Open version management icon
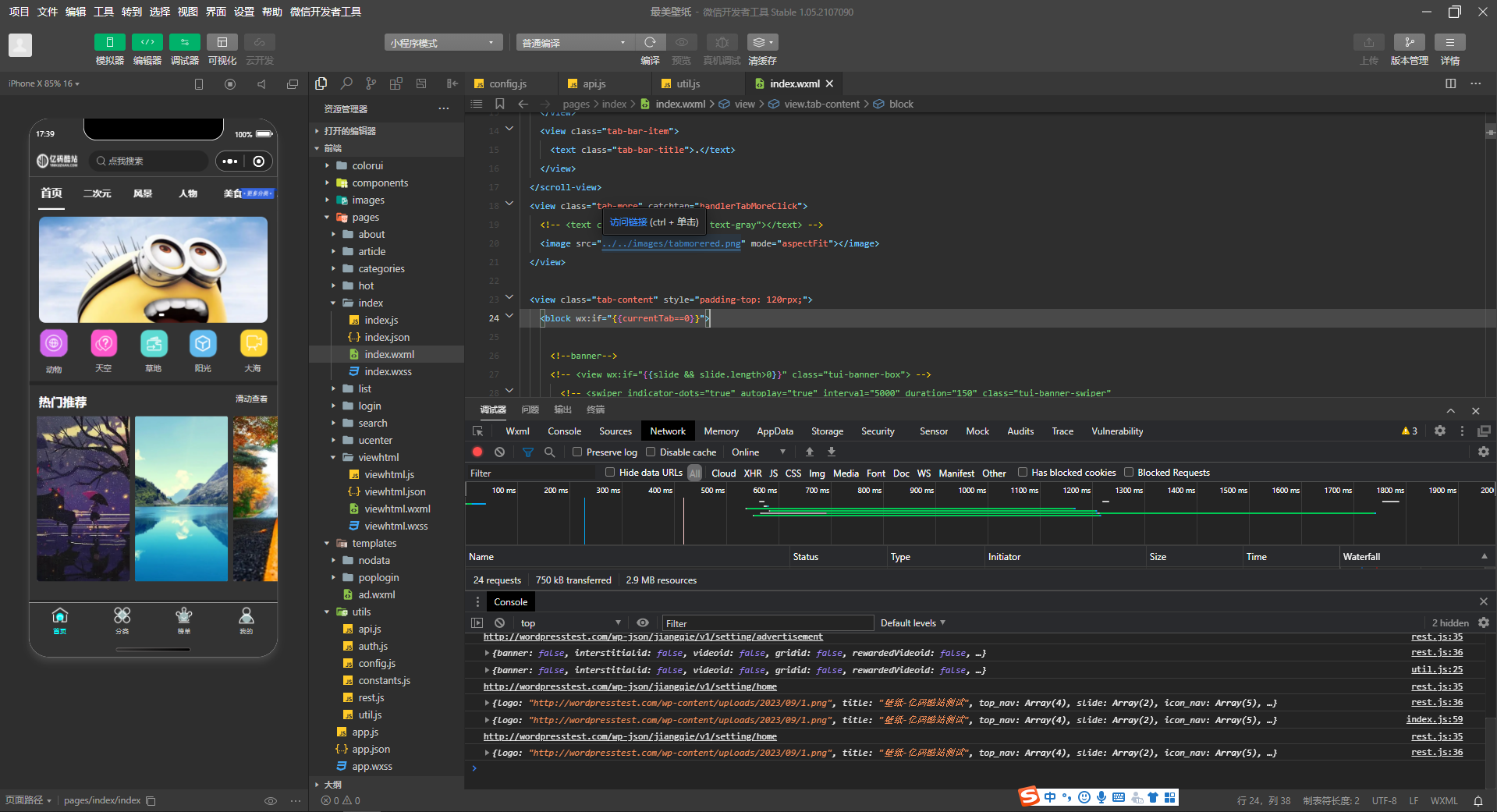Viewport: 1497px width, 812px height. click(x=1409, y=42)
